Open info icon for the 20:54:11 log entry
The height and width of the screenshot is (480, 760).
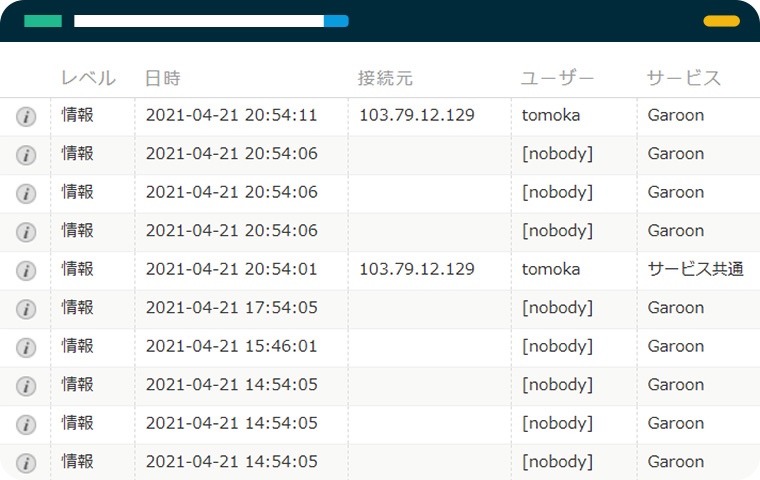pyautogui.click(x=26, y=117)
